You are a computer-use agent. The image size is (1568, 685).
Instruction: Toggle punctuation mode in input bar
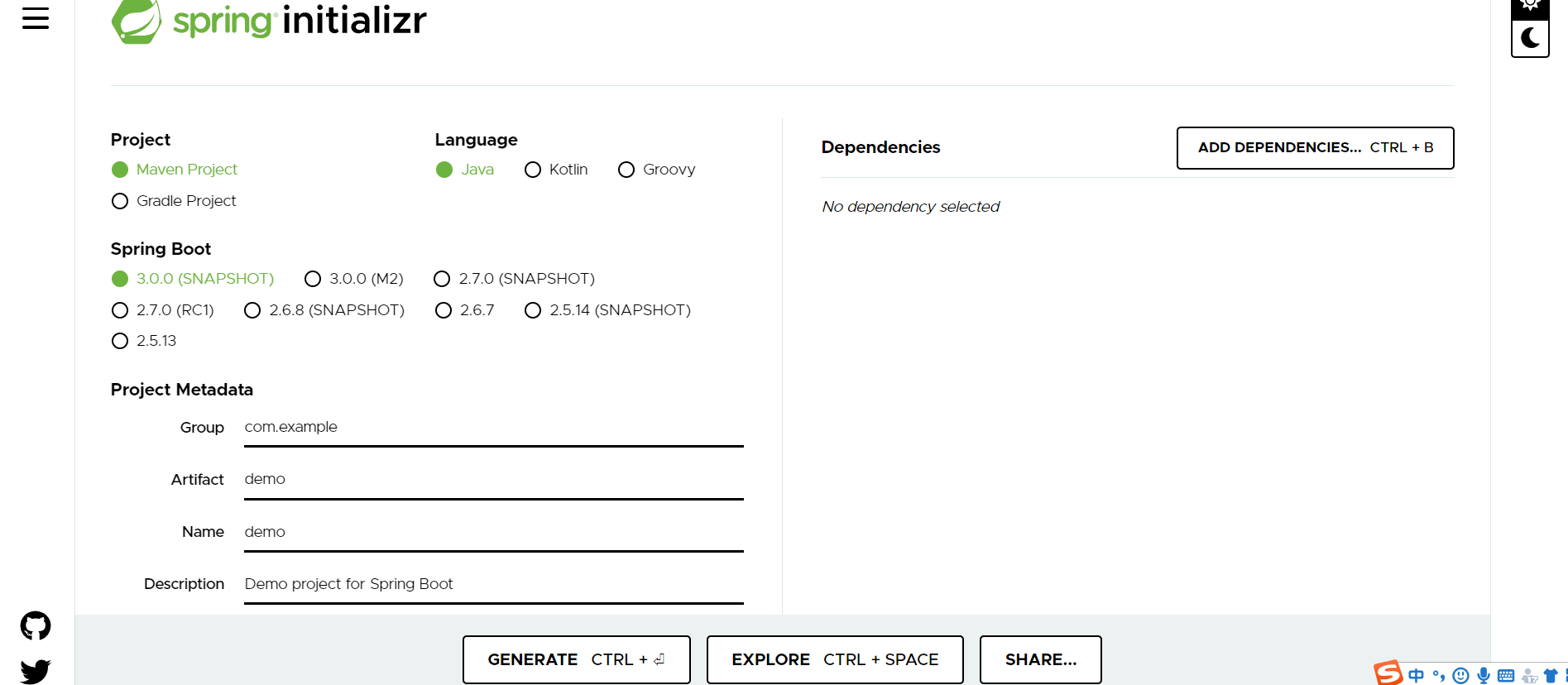coord(1439,676)
